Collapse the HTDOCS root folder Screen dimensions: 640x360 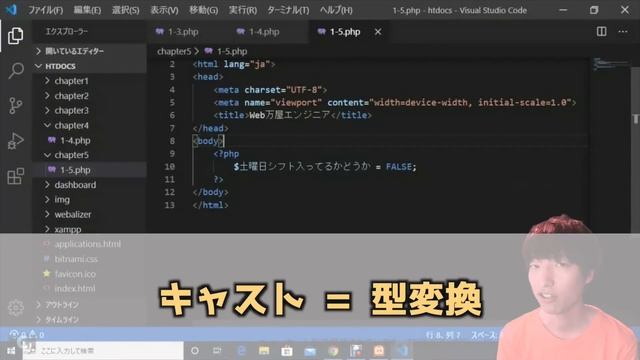point(39,66)
